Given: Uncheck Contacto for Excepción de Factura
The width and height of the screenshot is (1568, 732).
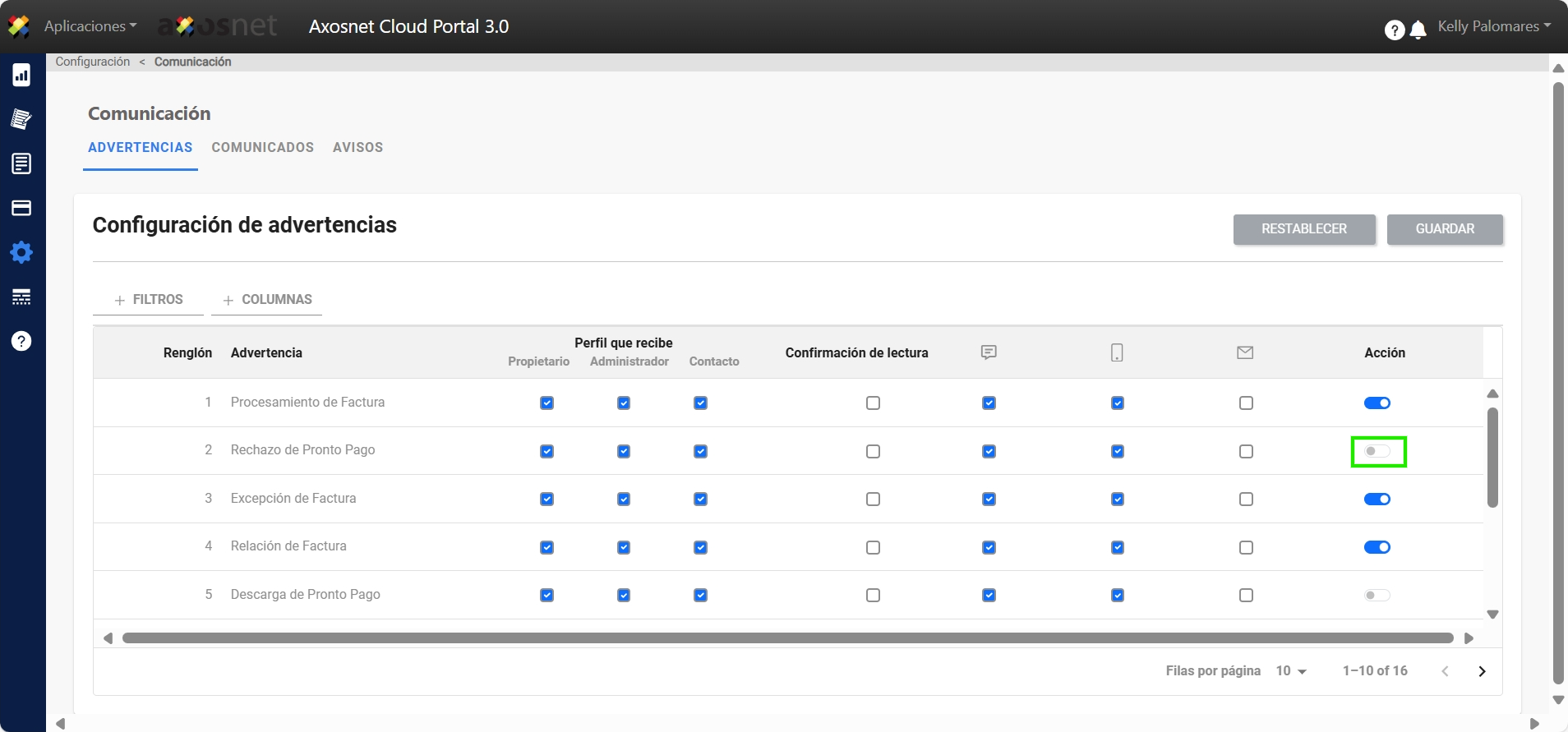Looking at the screenshot, I should pos(700,500).
